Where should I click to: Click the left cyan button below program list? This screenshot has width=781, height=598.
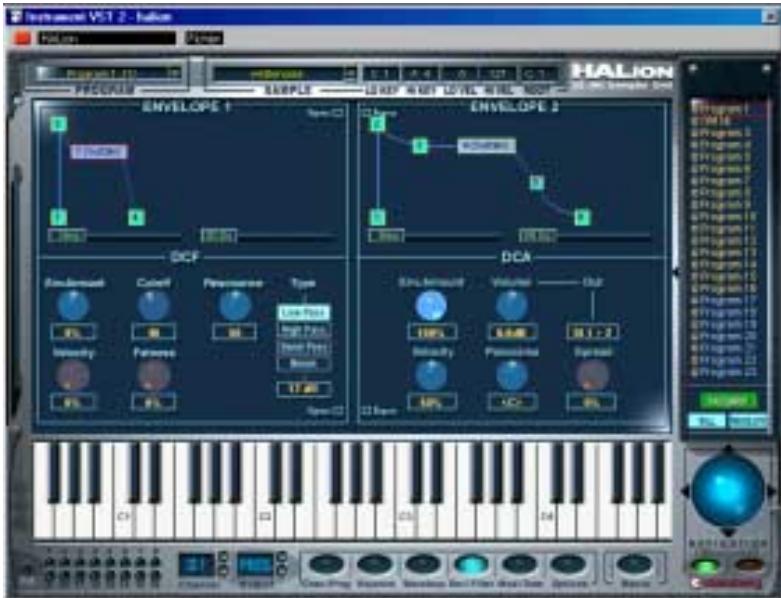coord(706,421)
